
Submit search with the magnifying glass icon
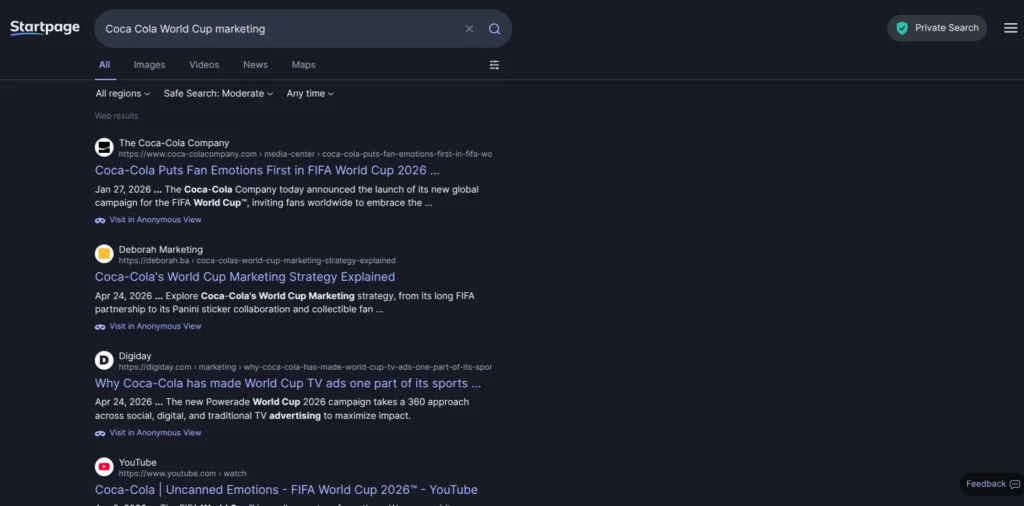coord(494,29)
